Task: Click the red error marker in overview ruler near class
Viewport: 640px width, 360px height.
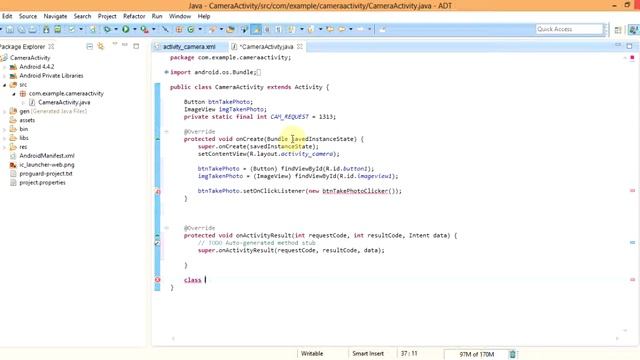Action: coord(632,280)
